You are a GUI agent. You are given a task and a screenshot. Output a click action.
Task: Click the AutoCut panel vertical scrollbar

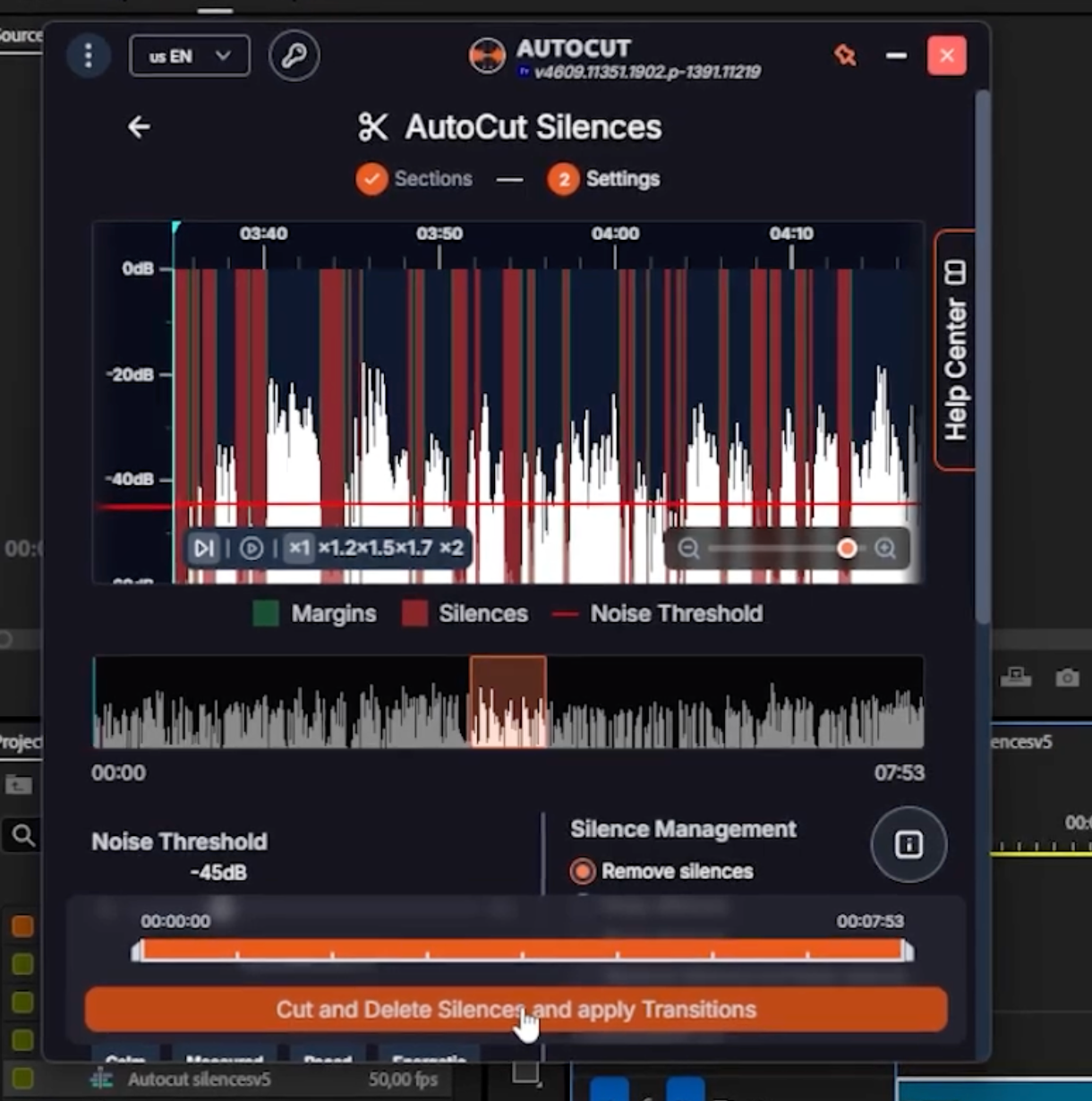click(983, 358)
